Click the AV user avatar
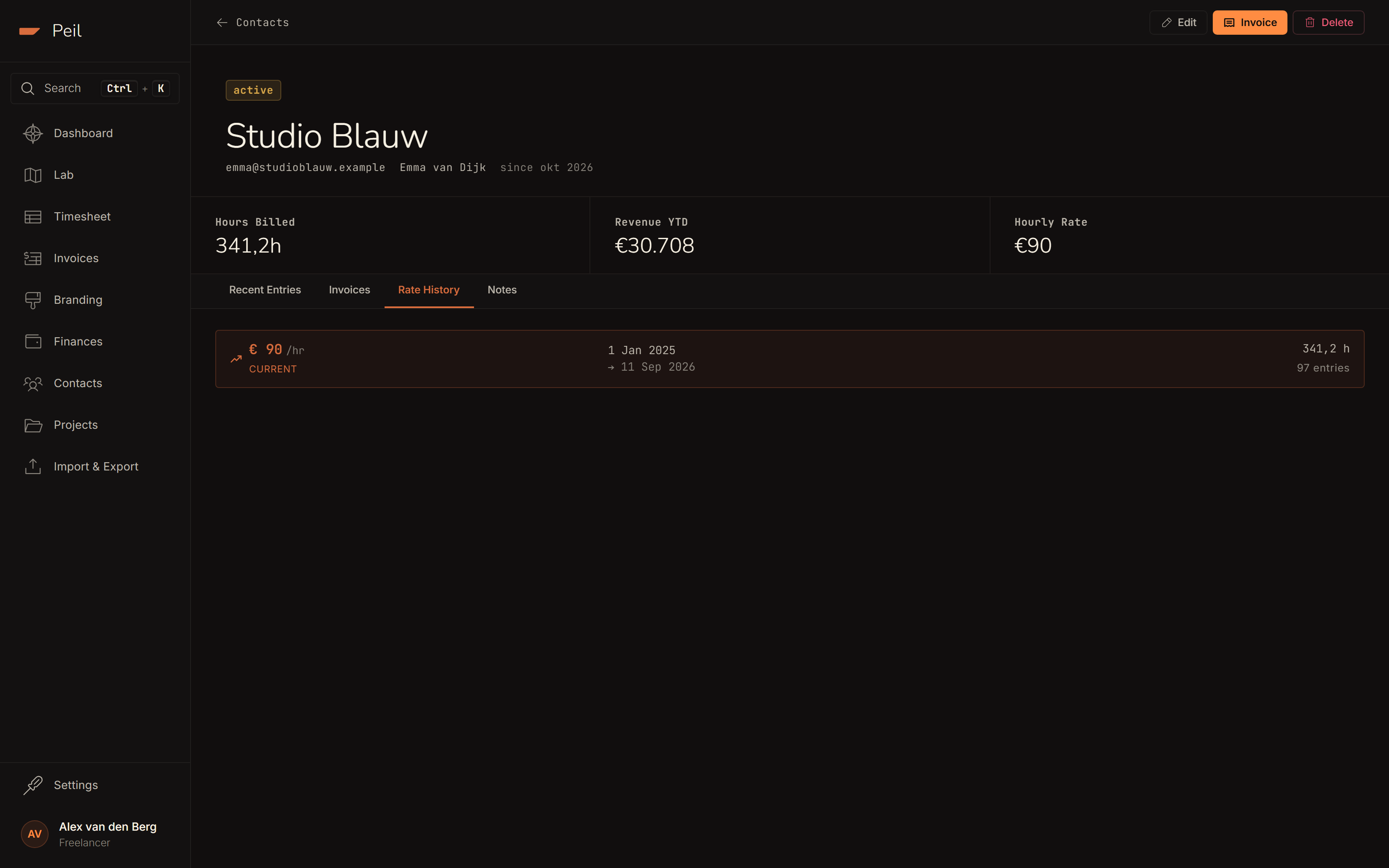Image resolution: width=1389 pixels, height=868 pixels. pyautogui.click(x=34, y=834)
